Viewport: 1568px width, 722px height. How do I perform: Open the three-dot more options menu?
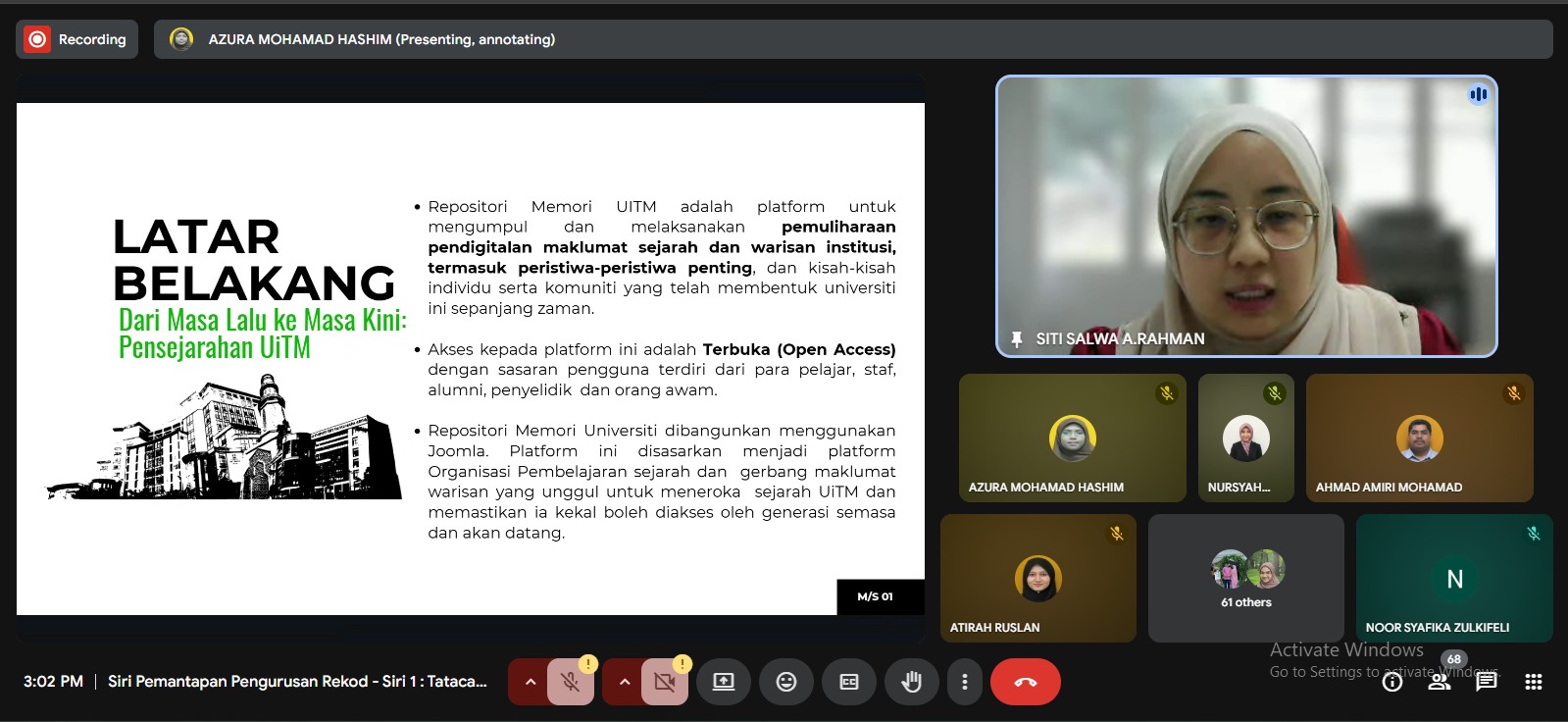coord(965,682)
